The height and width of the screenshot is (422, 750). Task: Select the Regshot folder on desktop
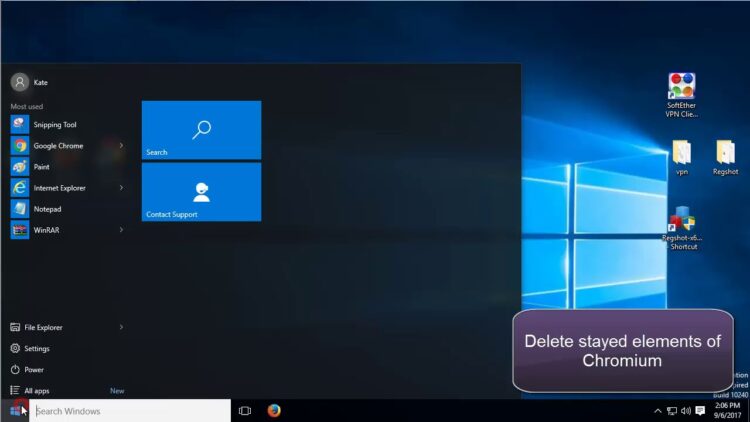click(x=725, y=157)
